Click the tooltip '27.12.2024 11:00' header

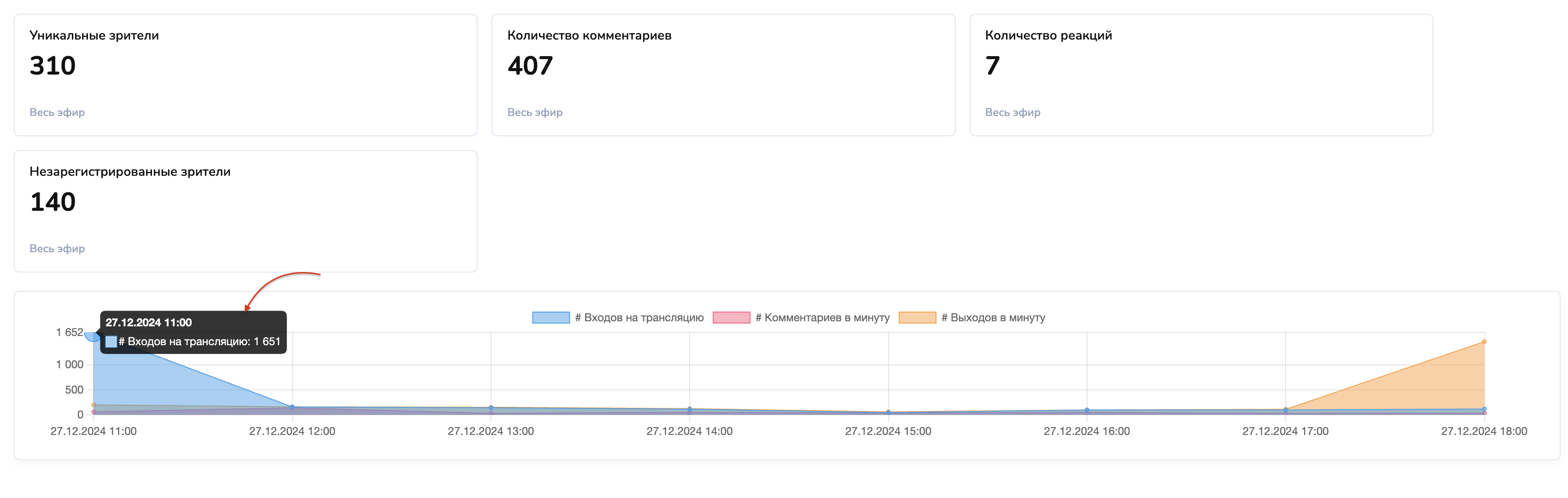point(148,323)
